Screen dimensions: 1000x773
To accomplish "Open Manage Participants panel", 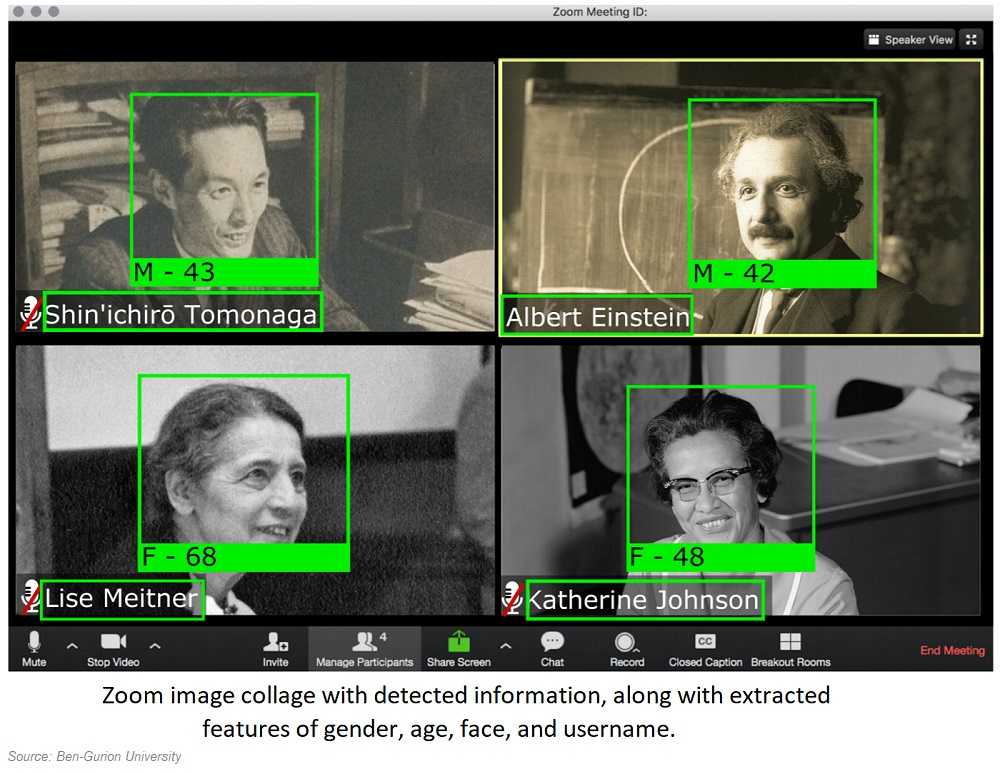I will (365, 649).
